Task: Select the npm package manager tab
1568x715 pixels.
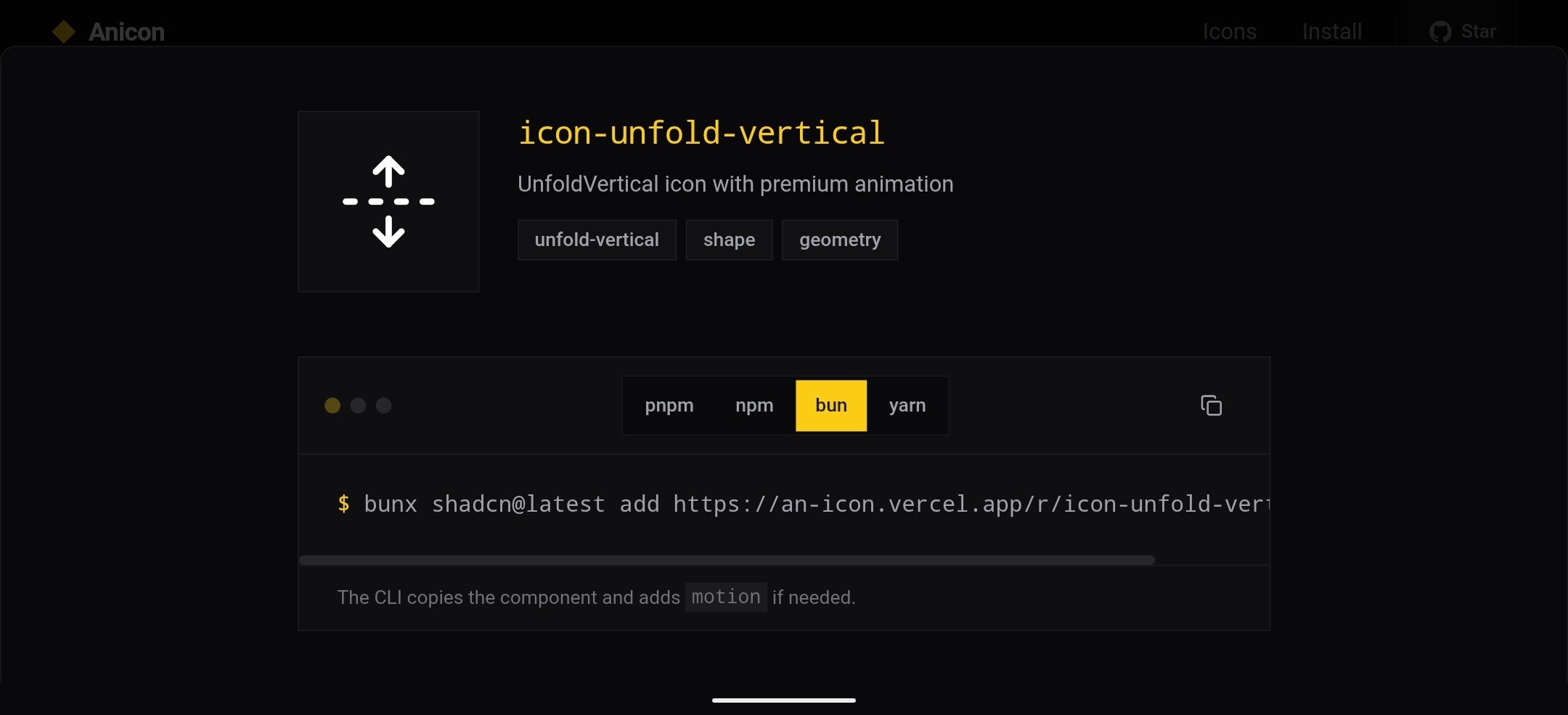Action: 754,405
